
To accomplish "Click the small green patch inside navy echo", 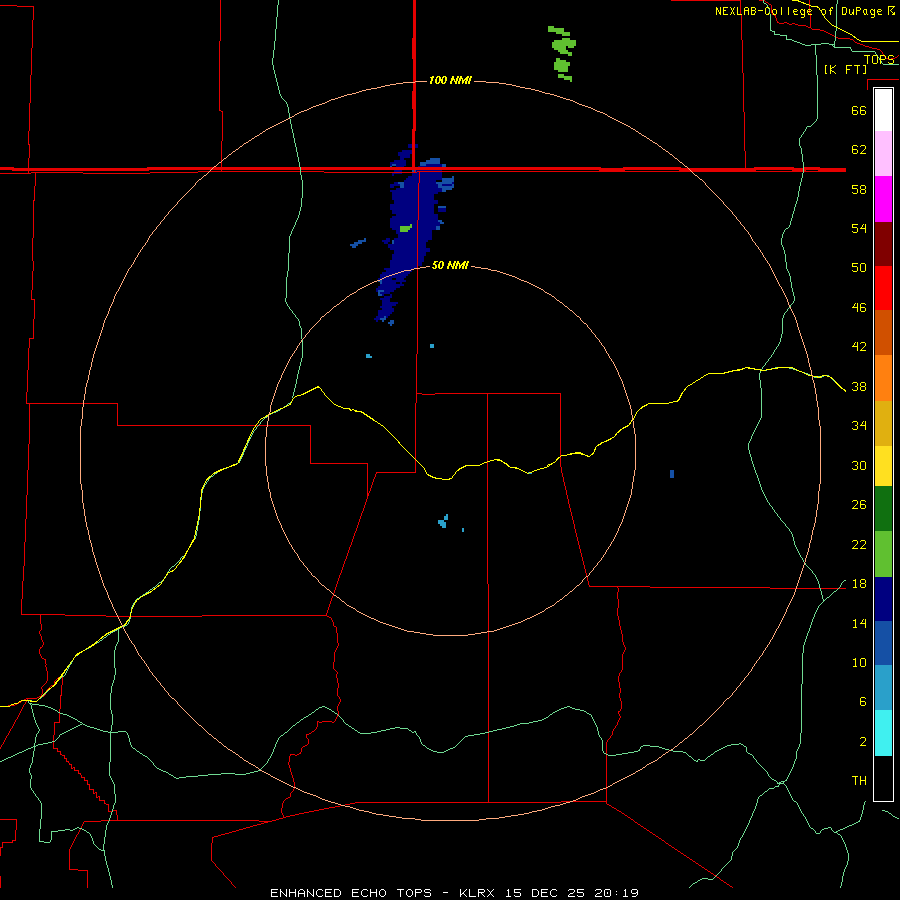I will click(406, 228).
